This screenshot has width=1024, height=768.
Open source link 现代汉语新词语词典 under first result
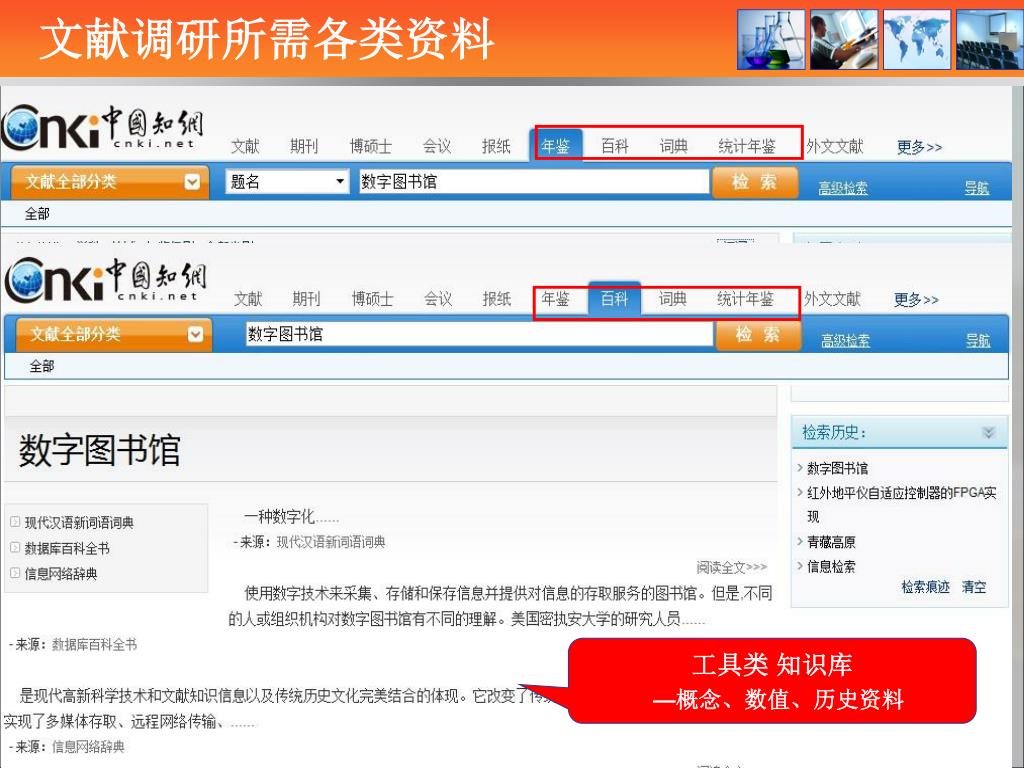[331, 542]
